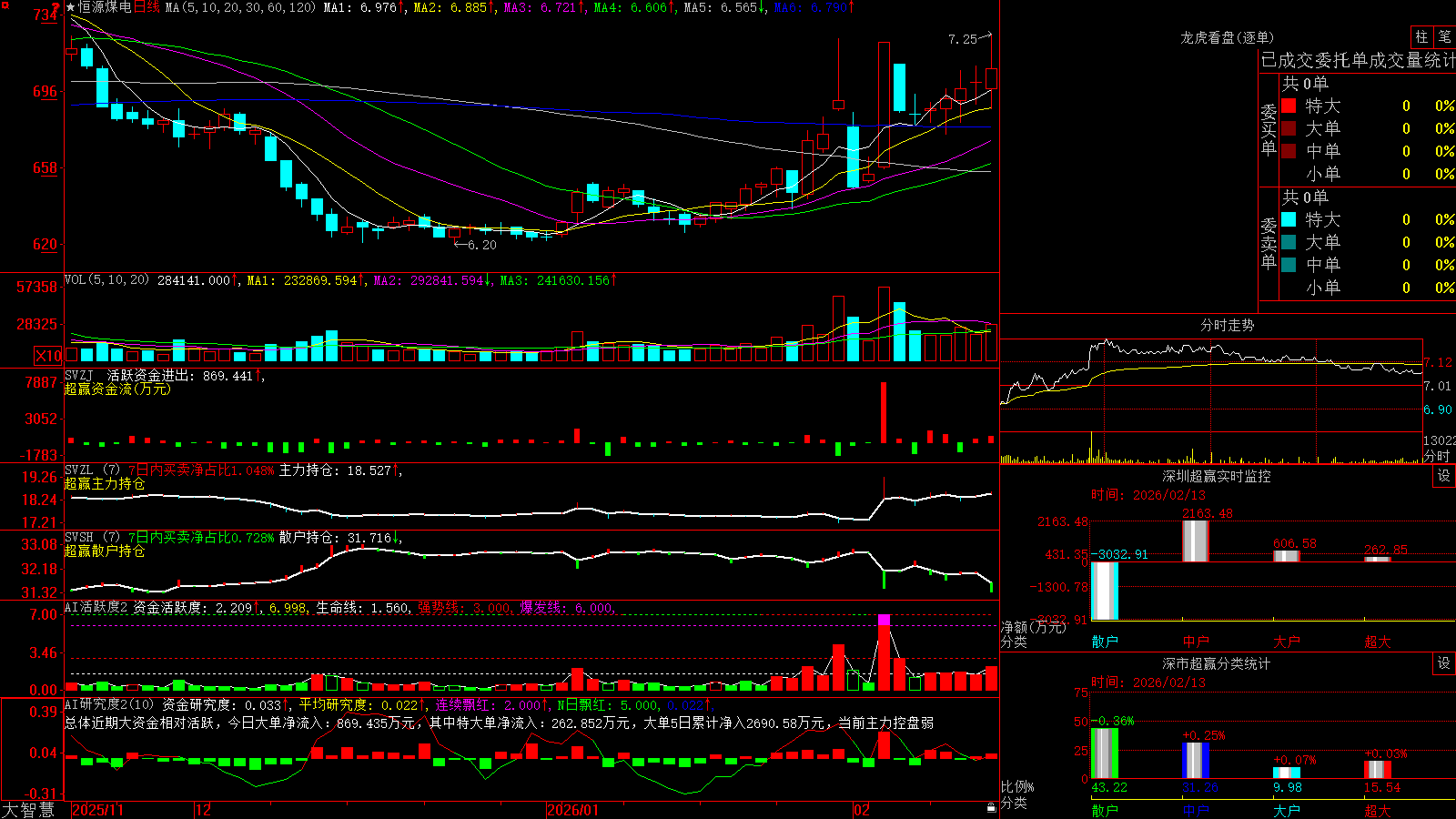Click dark red swatch for buy 大单
Screen dimensions: 1456x819
pos(1289,128)
